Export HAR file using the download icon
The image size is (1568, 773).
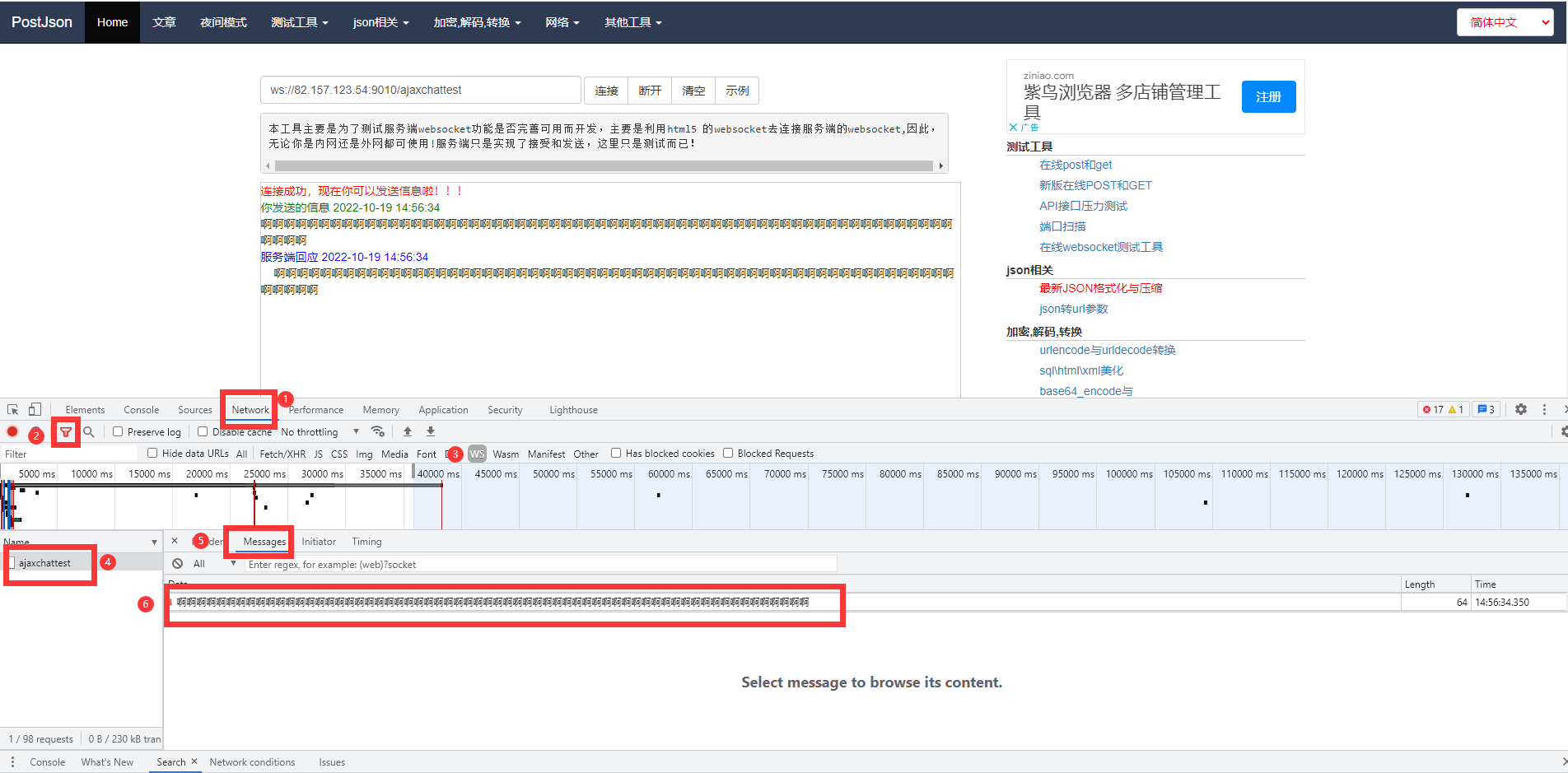(x=430, y=431)
